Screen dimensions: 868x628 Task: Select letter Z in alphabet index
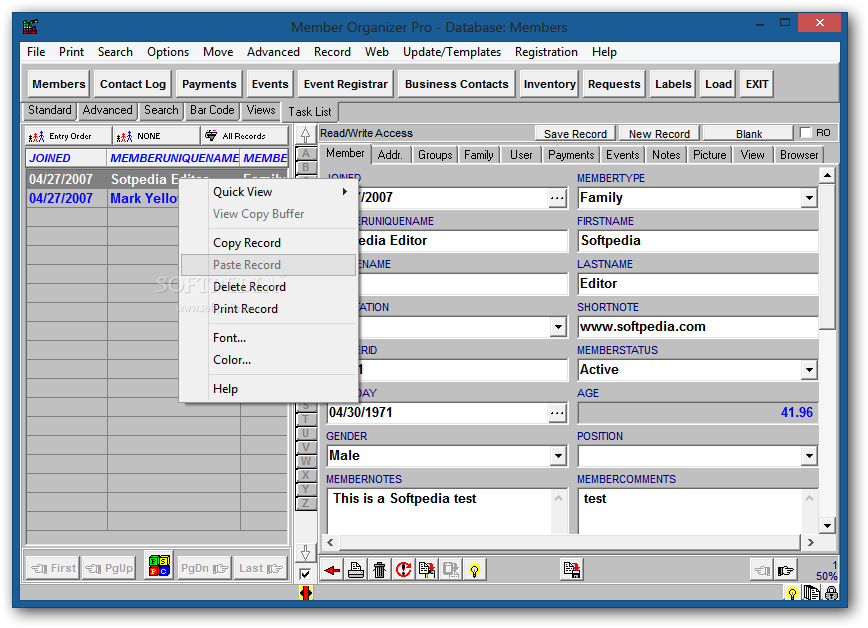306,503
